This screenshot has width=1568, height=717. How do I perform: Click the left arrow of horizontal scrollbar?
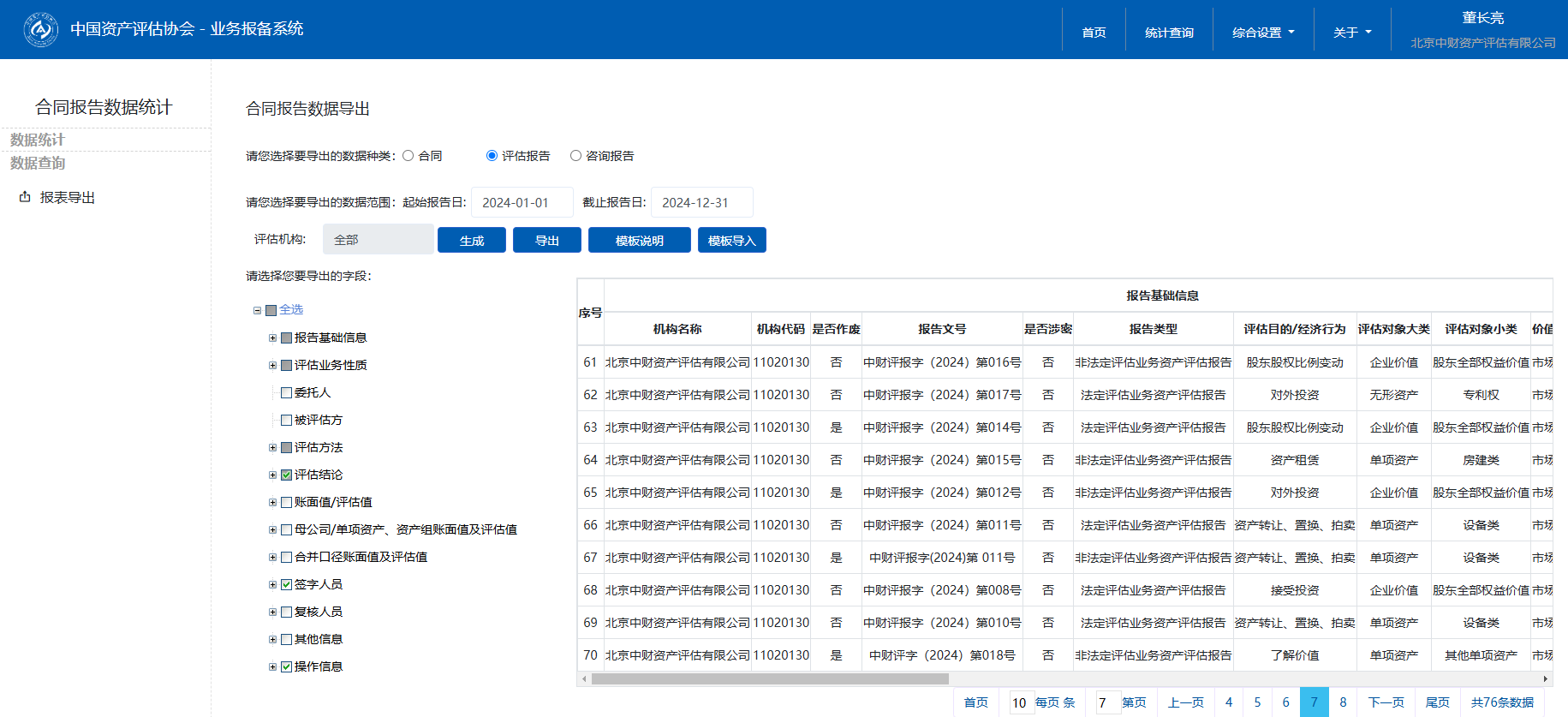pos(584,678)
